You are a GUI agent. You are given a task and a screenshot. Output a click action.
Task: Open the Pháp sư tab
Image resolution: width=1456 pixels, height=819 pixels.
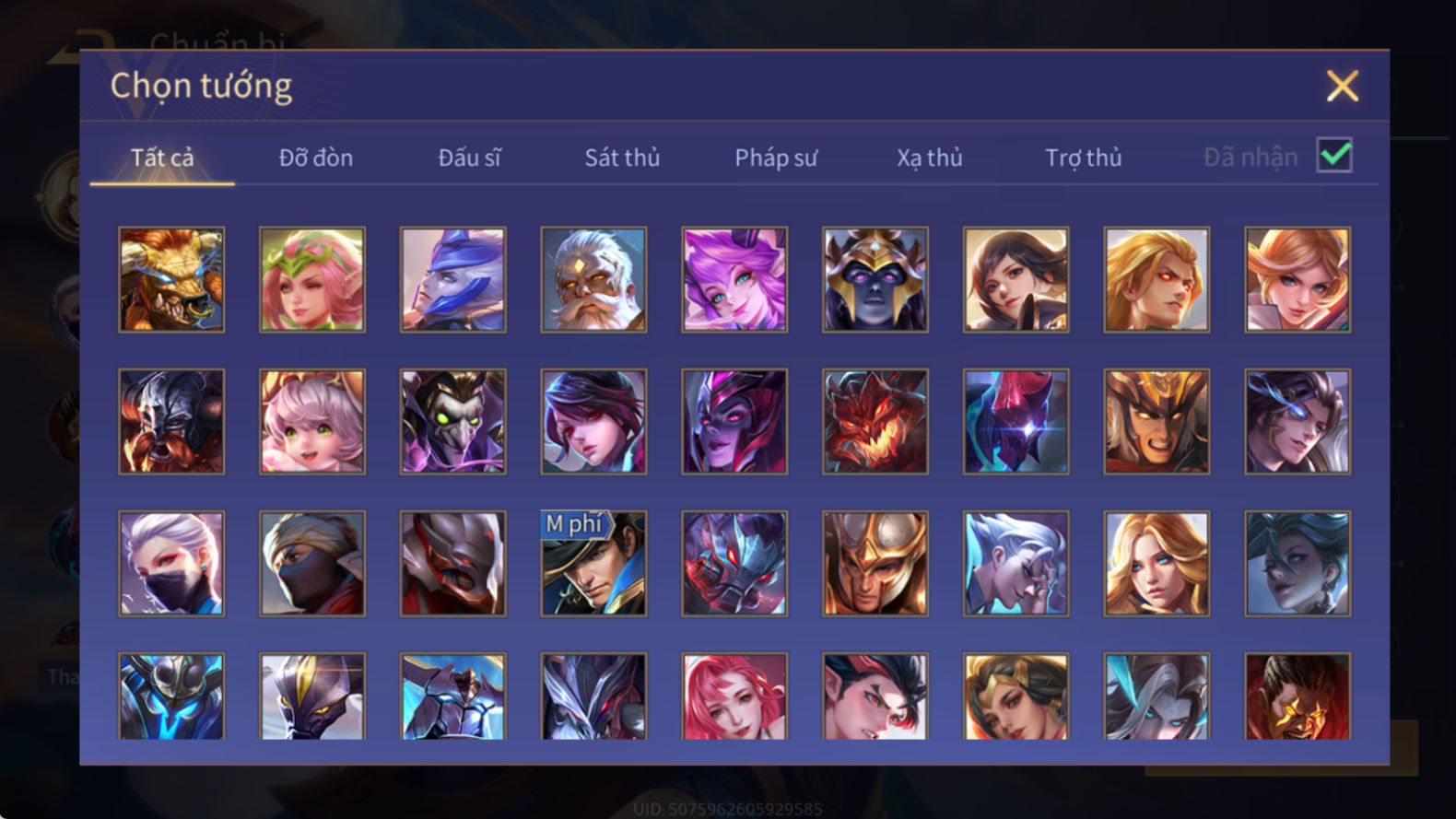(776, 158)
